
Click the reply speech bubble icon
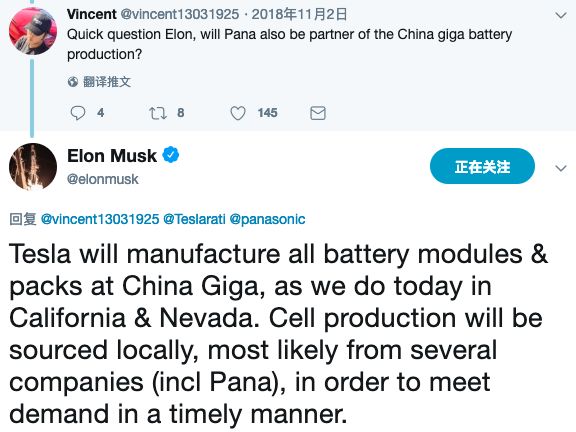78,113
